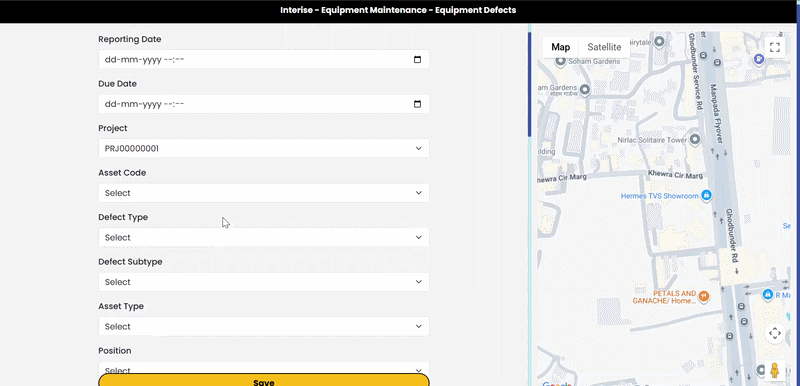Click the Petals and Ganache restaurant marker
Screen dimensions: 800x386
click(x=704, y=296)
